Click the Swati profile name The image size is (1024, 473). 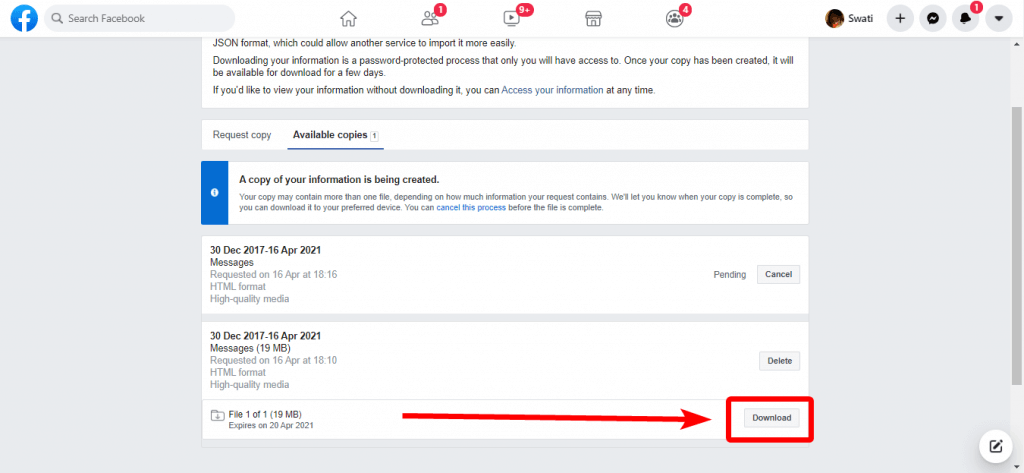click(860, 18)
